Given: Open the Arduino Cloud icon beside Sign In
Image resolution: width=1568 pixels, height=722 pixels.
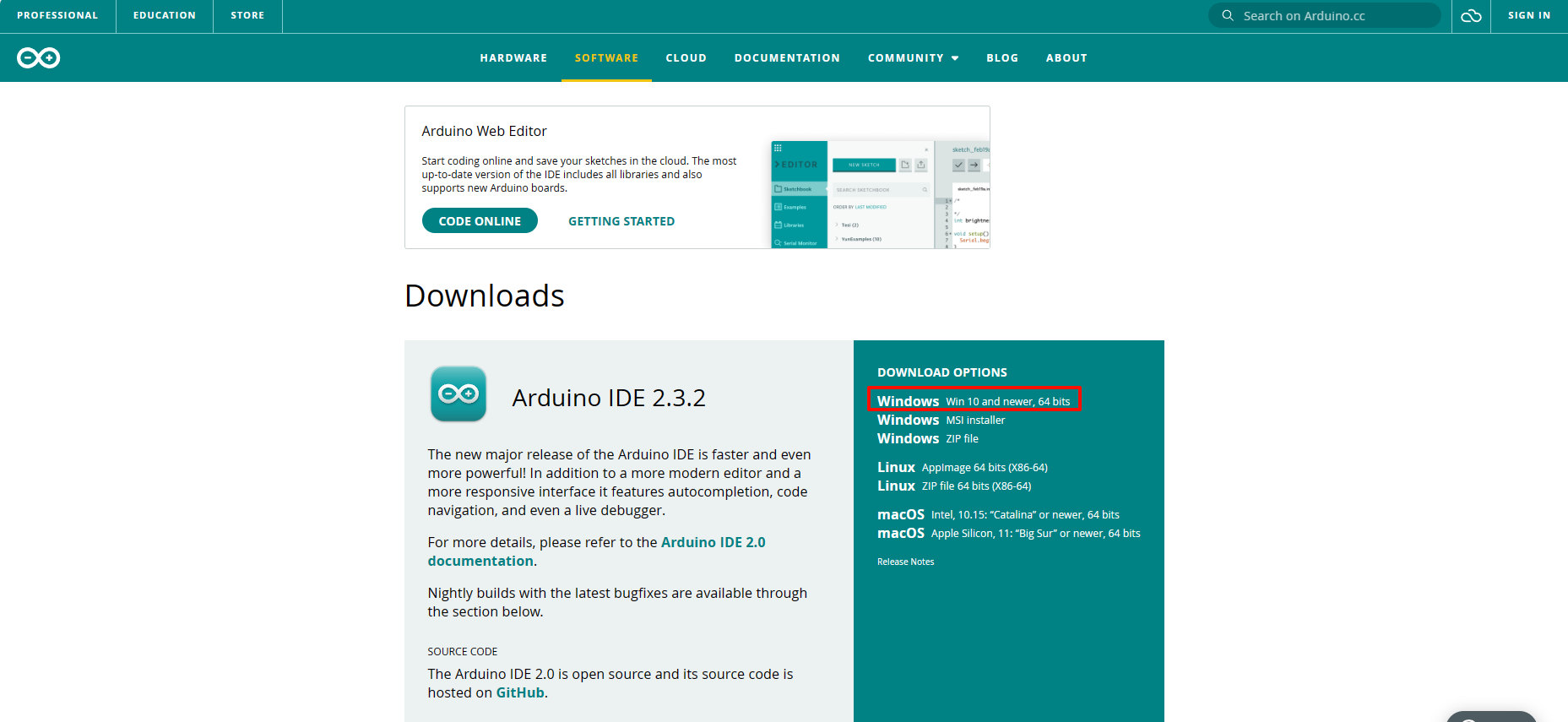Looking at the screenshot, I should click(1471, 16).
